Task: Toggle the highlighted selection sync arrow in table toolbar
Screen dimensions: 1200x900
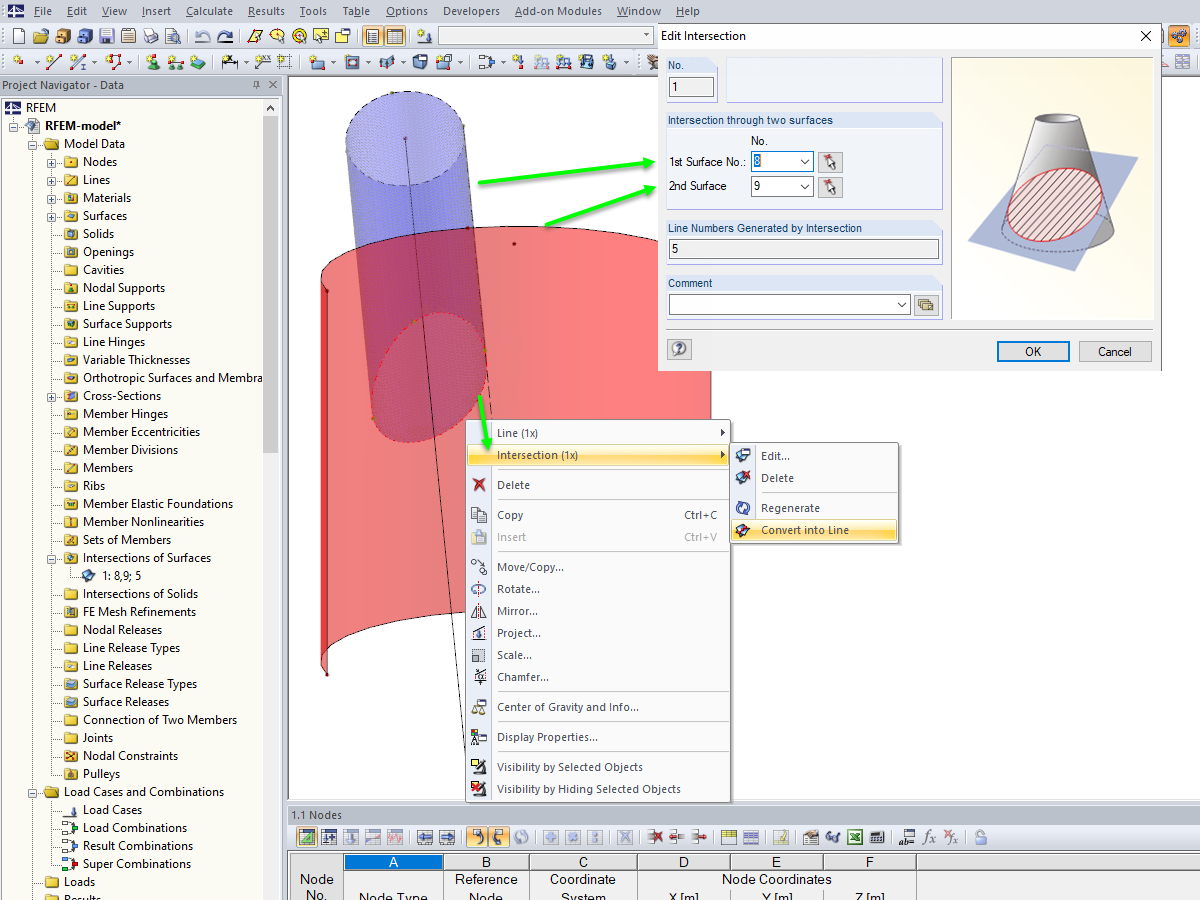Action: (477, 837)
